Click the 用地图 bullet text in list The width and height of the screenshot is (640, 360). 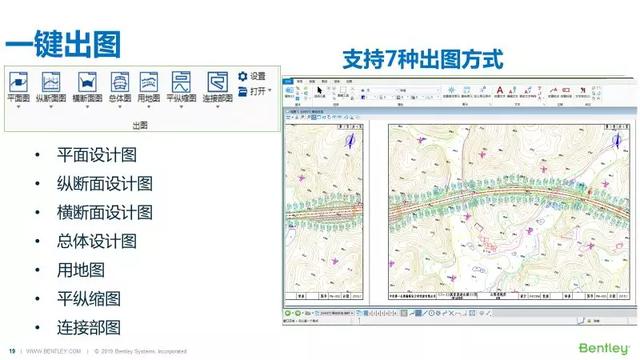click(81, 270)
